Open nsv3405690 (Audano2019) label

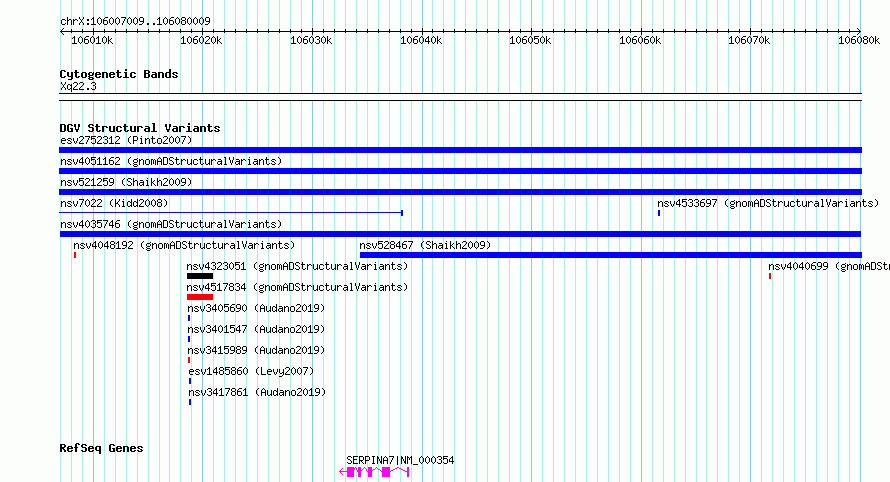click(x=256, y=308)
